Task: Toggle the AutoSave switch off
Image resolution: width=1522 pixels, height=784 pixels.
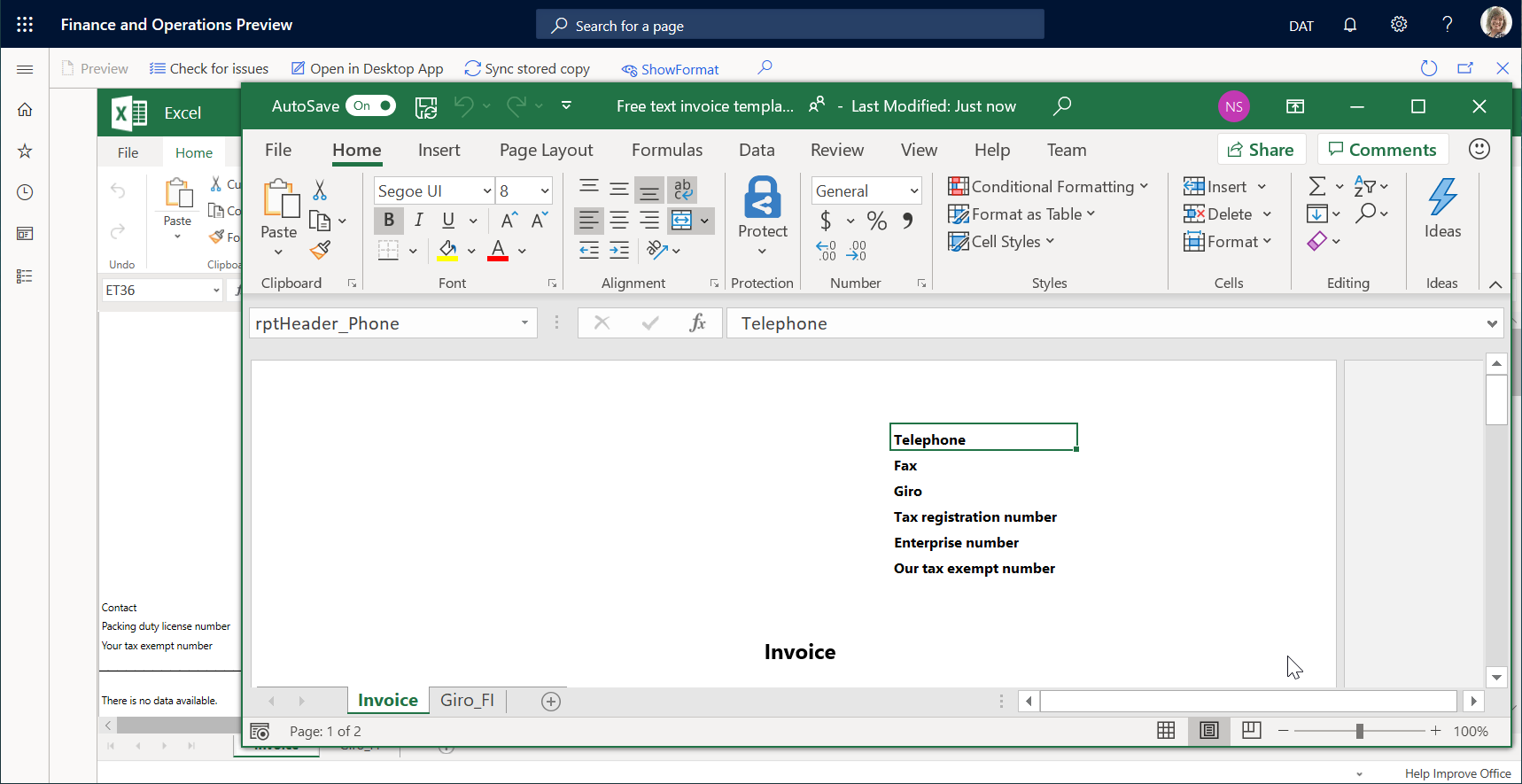Action: [371, 106]
